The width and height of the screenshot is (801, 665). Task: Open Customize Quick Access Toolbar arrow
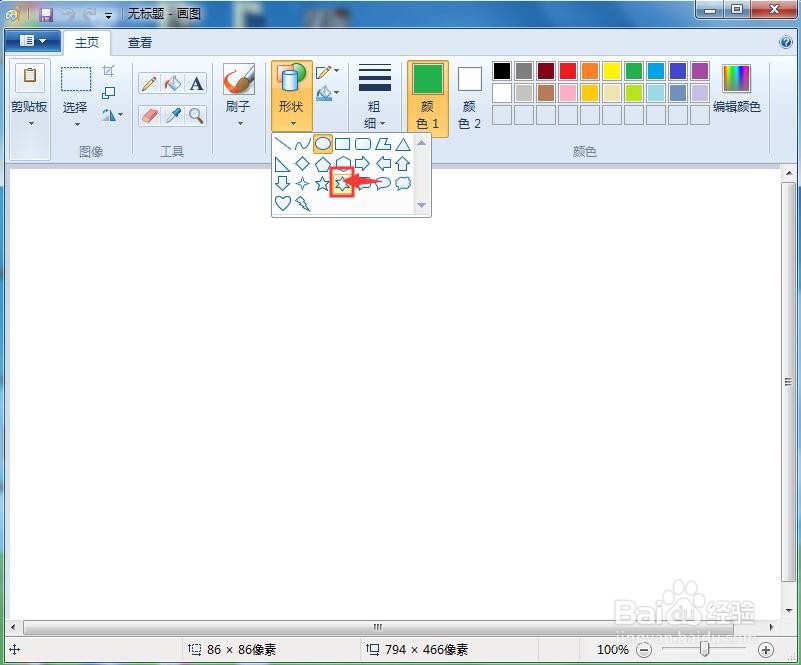click(x=108, y=16)
